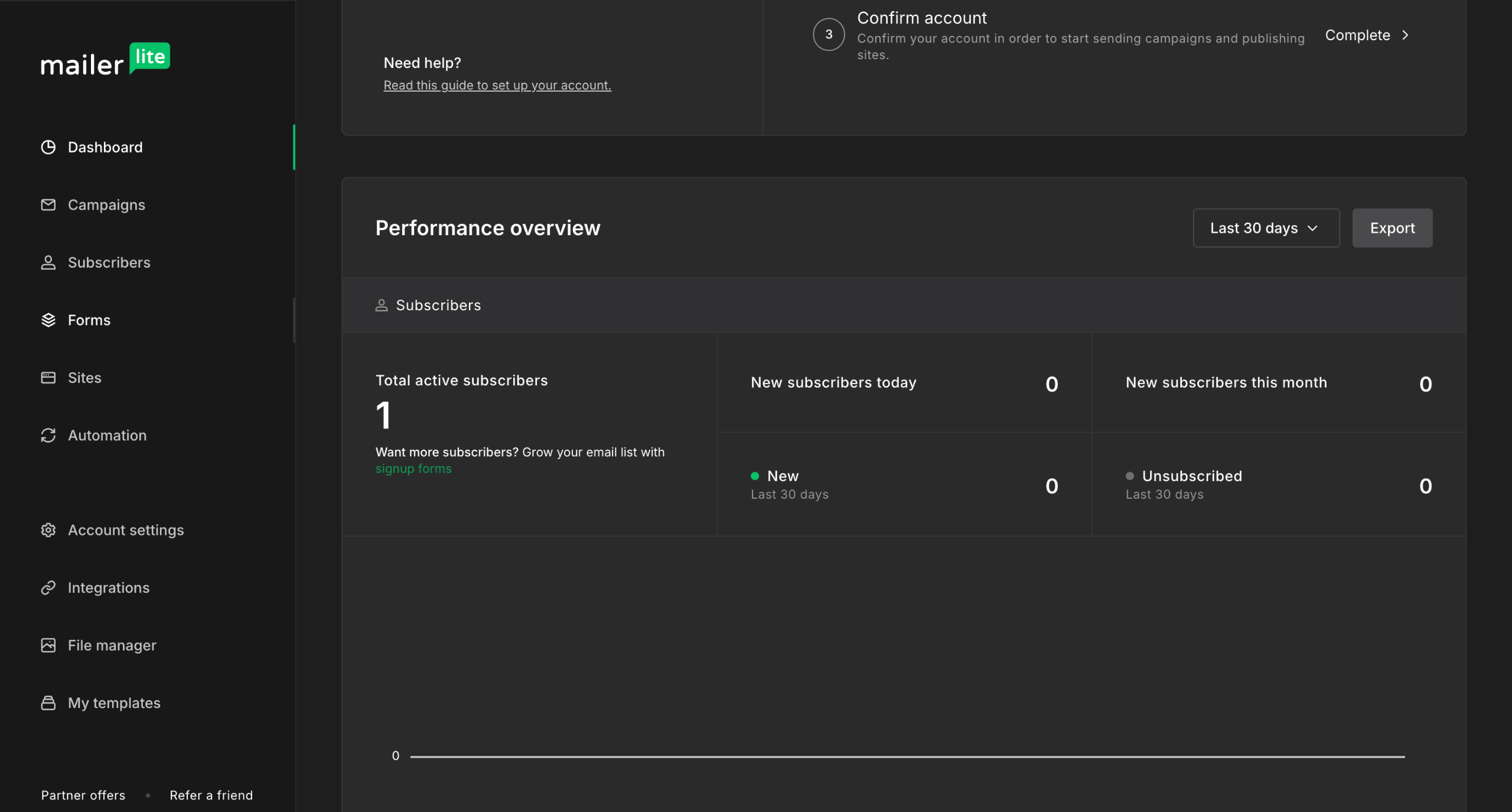Open the account setup guide link
Screen dimensions: 1512x812
pyautogui.click(x=497, y=85)
